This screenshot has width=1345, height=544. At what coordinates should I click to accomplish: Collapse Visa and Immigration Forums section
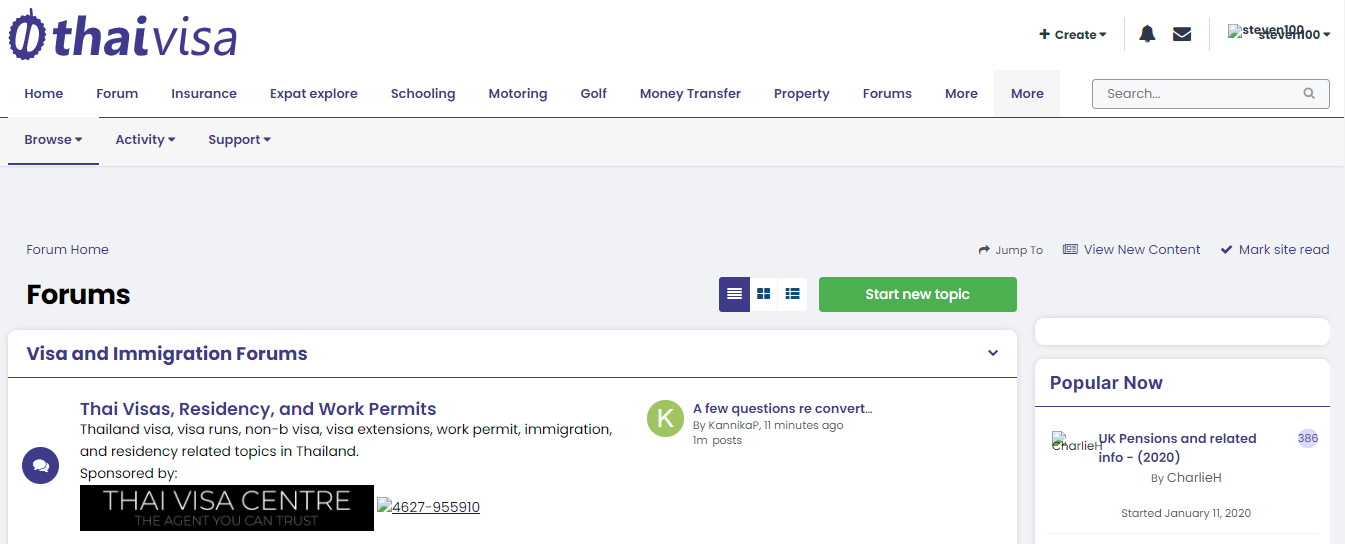pos(993,353)
